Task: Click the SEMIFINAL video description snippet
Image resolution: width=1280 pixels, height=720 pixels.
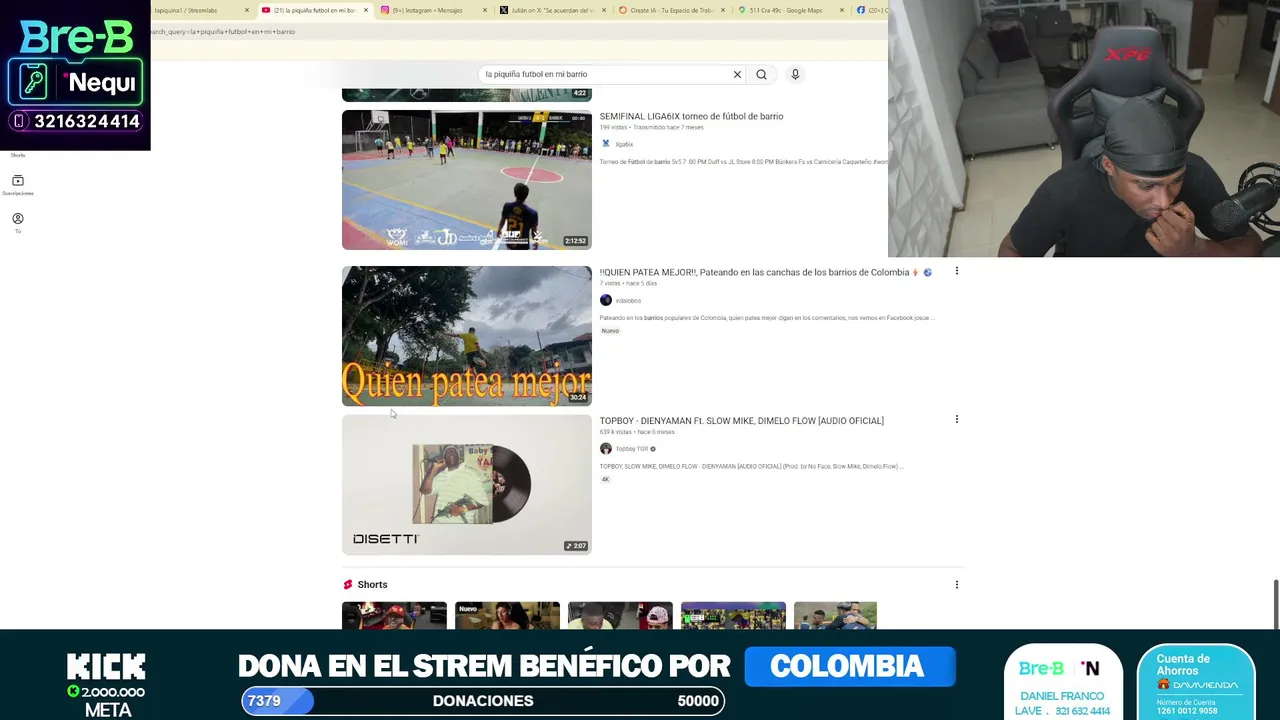Action: click(x=743, y=162)
